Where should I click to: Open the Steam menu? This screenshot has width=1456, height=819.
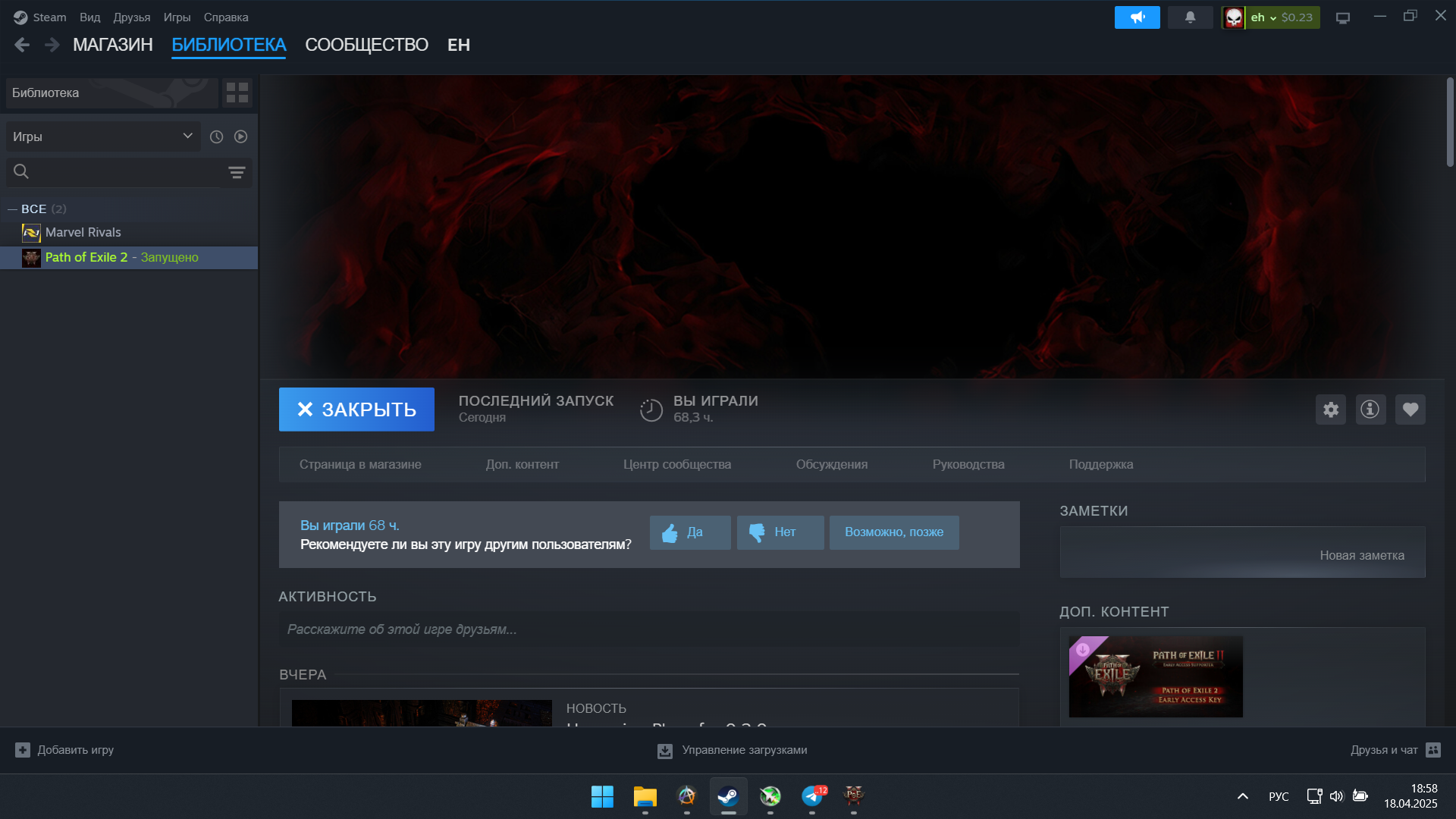pyautogui.click(x=40, y=17)
